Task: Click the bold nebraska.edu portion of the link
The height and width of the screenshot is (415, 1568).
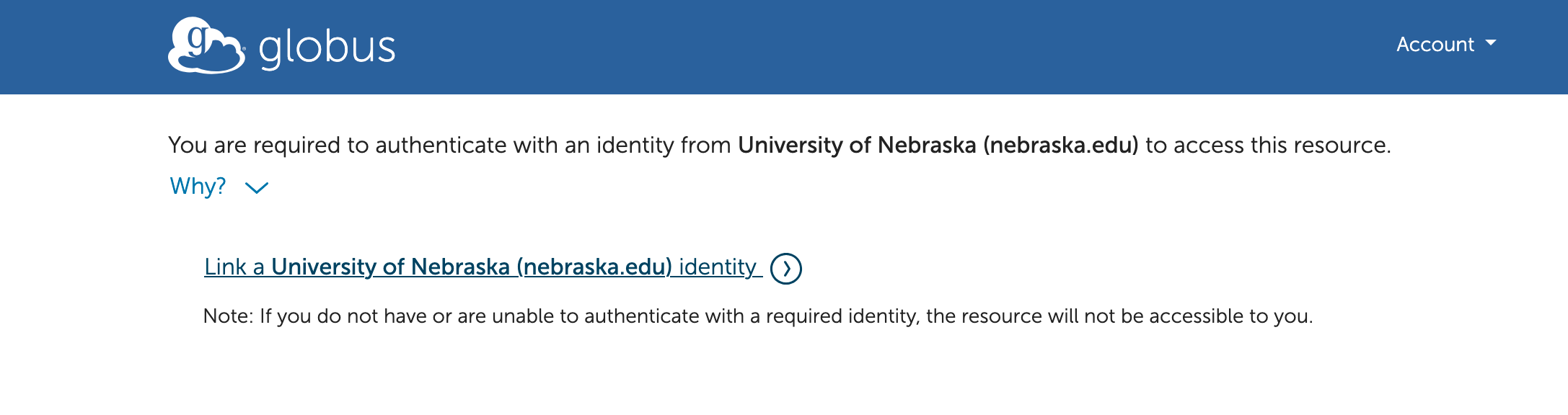Action: tap(594, 267)
